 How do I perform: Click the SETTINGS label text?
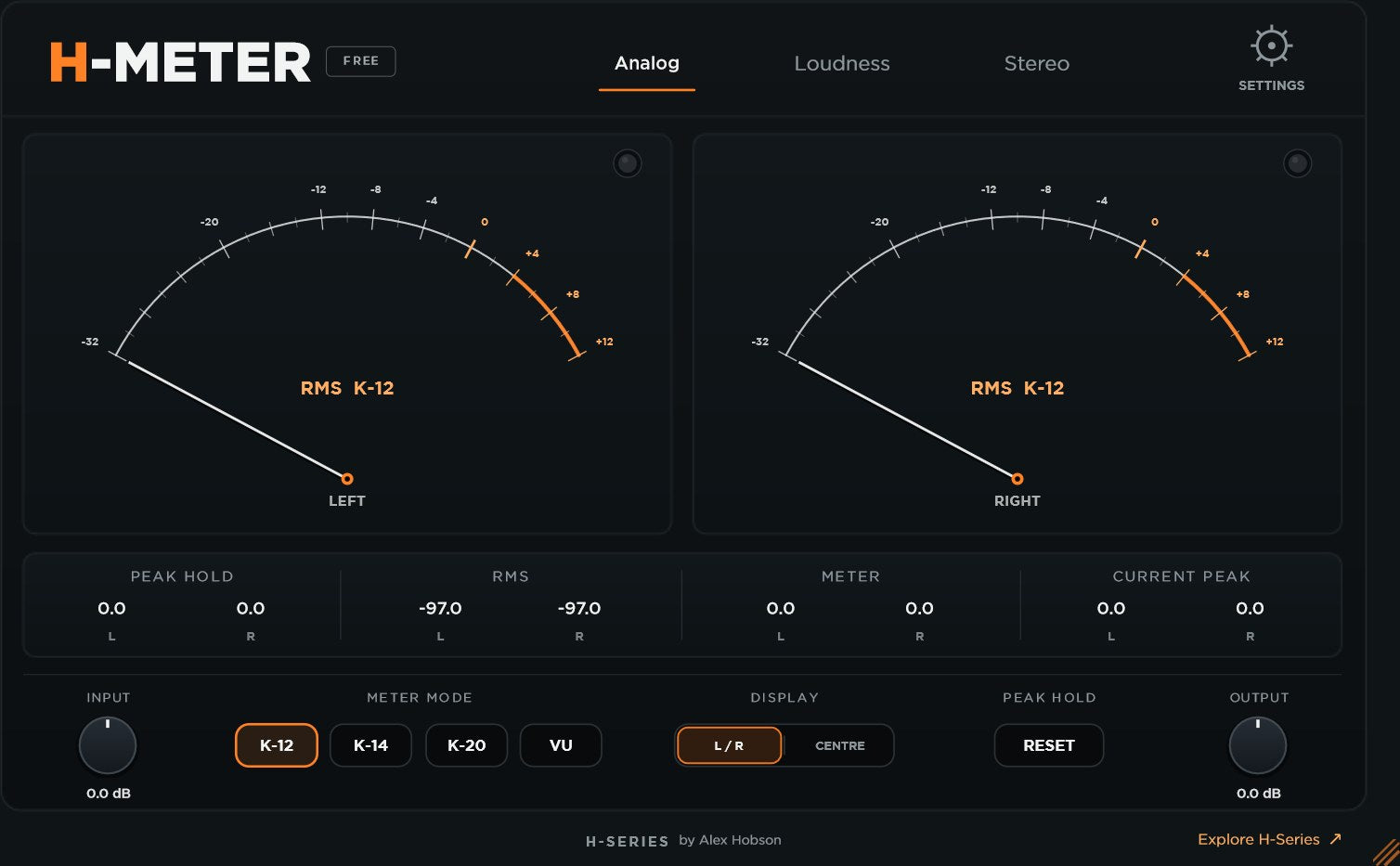tap(1272, 85)
